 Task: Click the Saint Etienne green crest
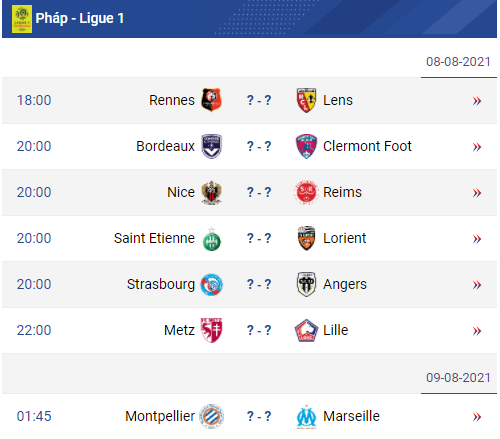211,239
